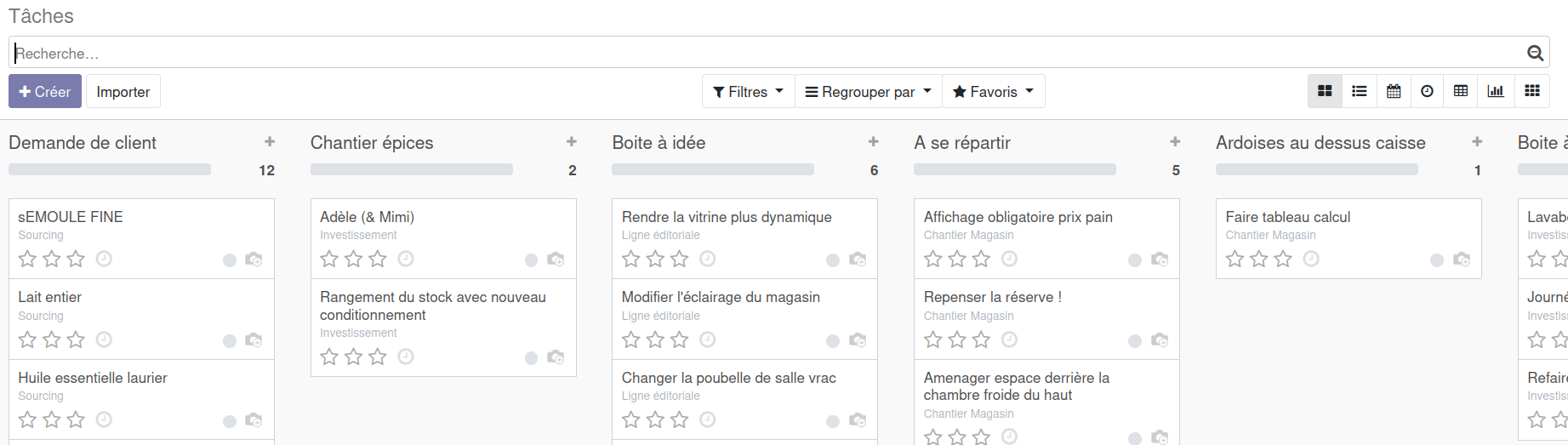Click the Importer button
Viewport: 1568px width, 445px height.
tap(123, 91)
